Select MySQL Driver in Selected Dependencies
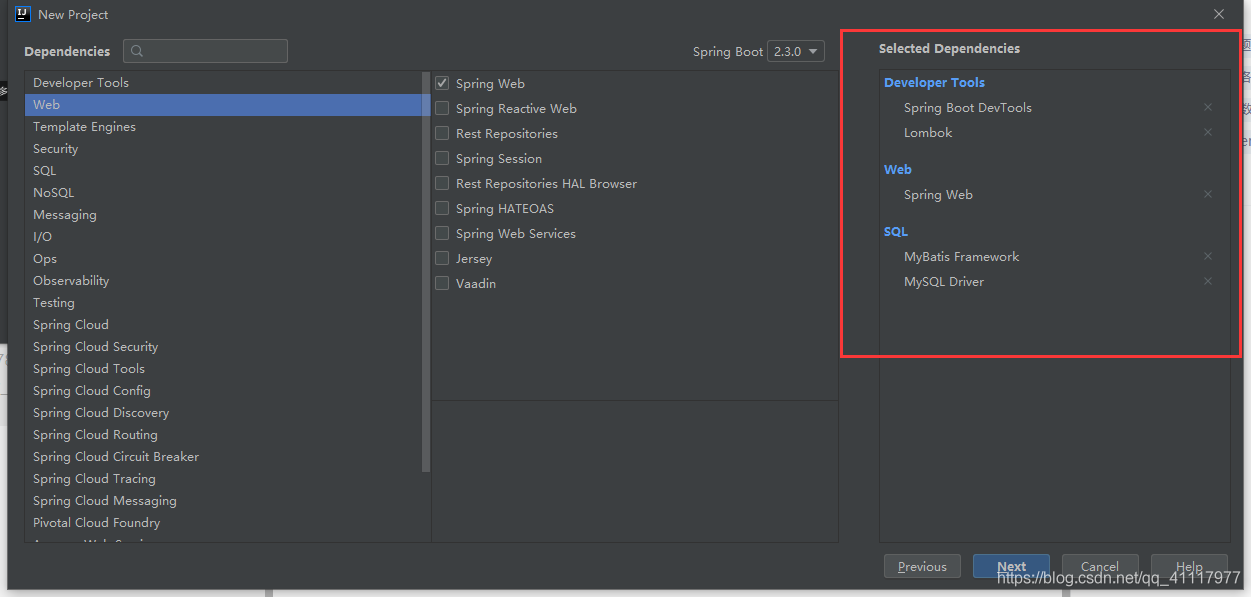 pos(944,281)
